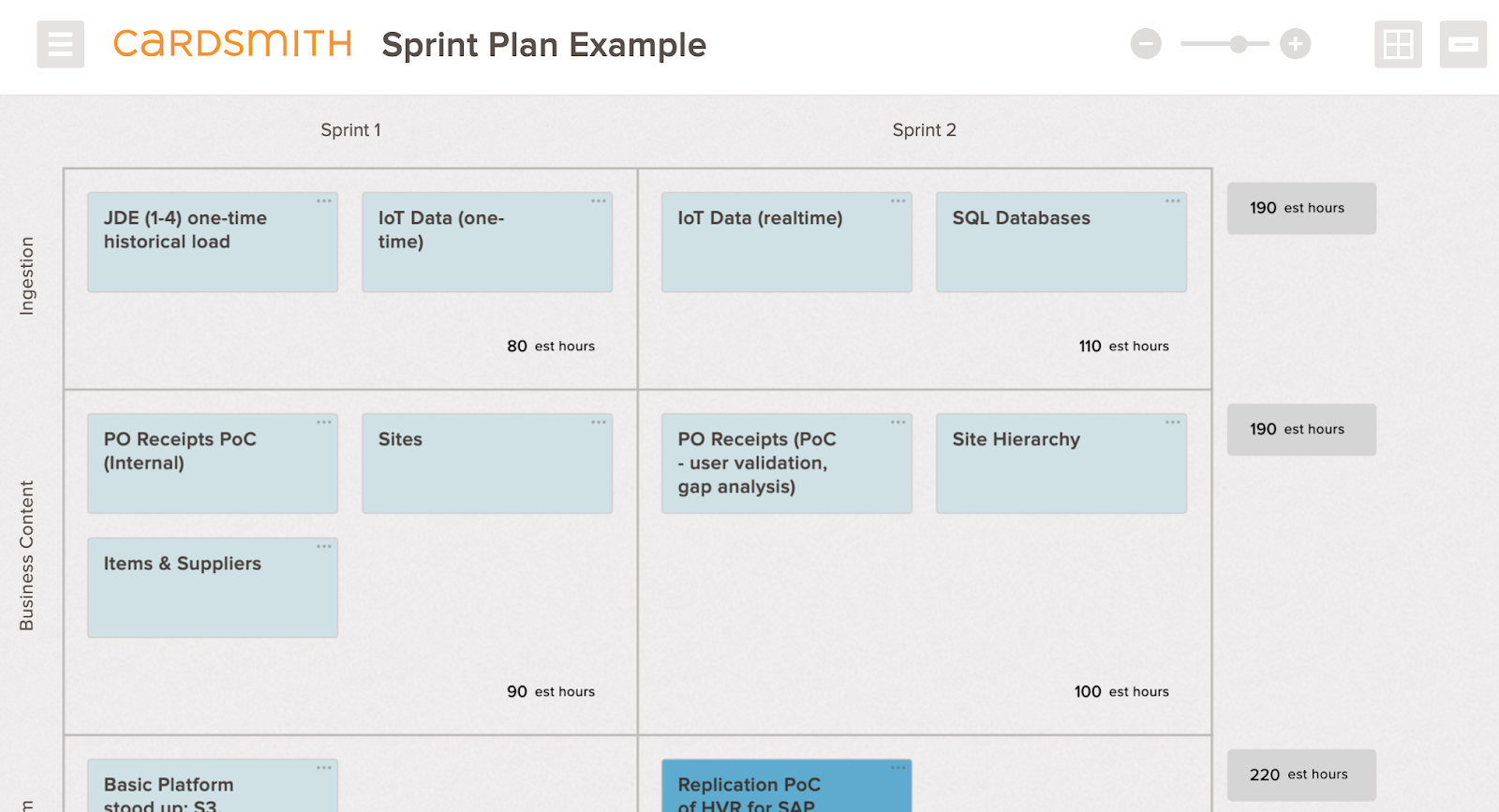Select the Sprint 2 column header
Screen dimensions: 1499x812
[924, 130]
